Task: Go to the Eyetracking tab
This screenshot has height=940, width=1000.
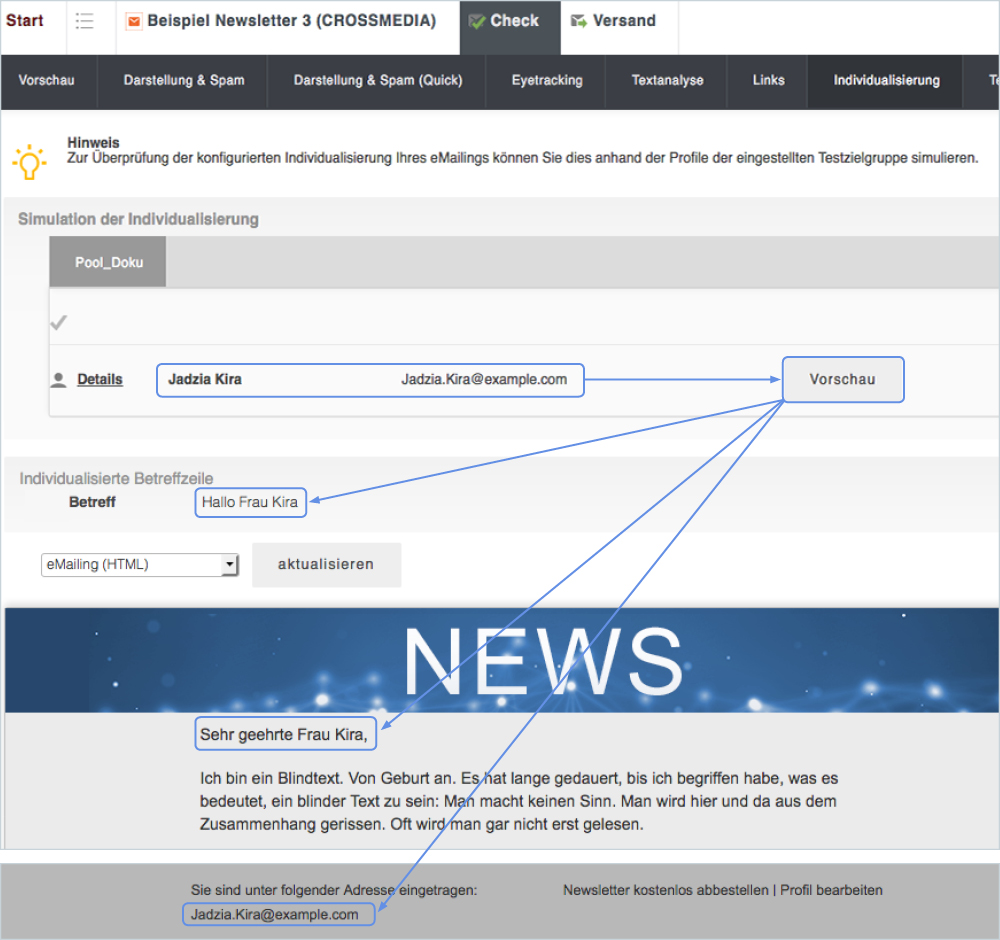Action: [x=547, y=81]
